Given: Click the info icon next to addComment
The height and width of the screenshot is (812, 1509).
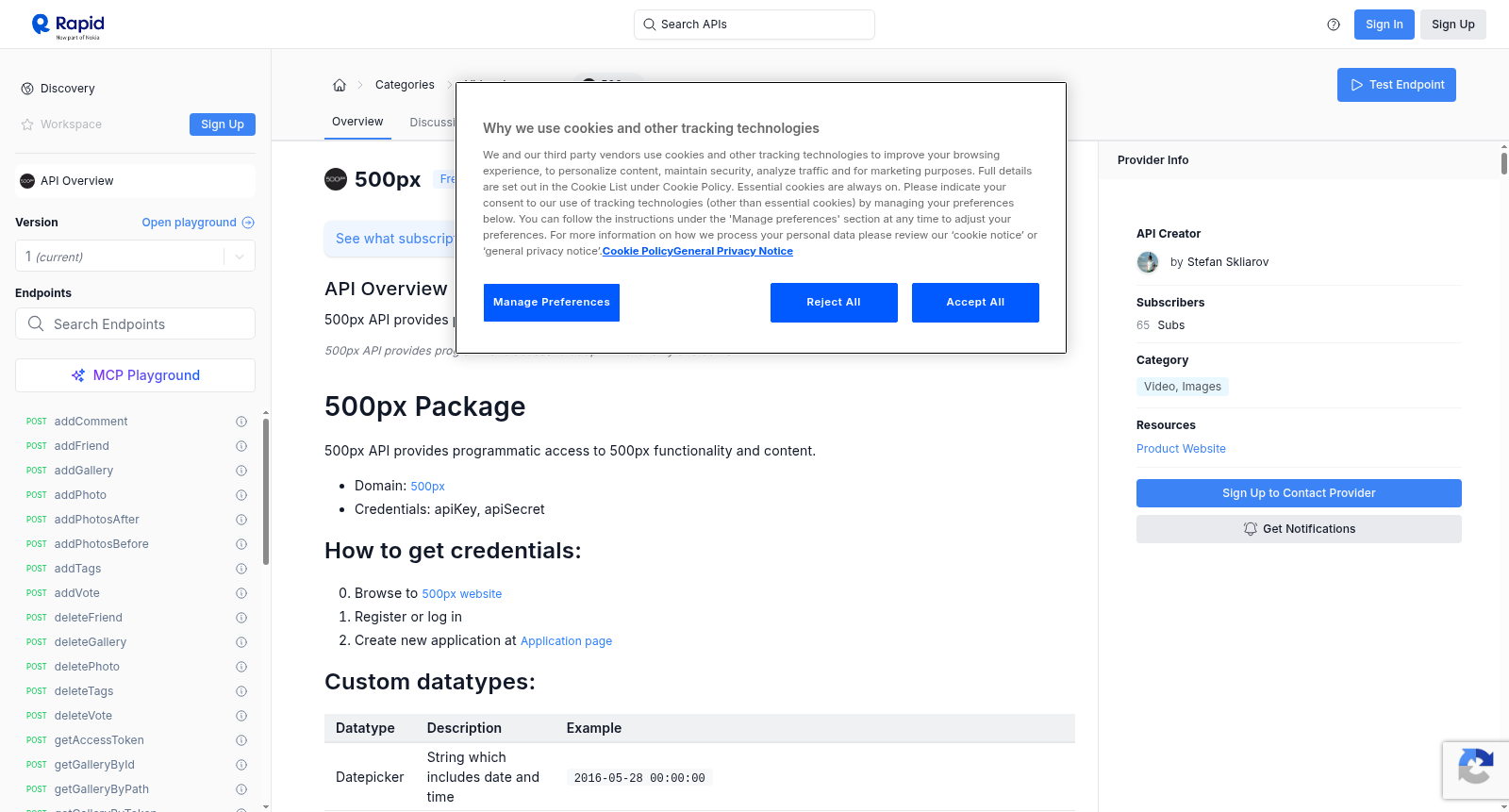Looking at the screenshot, I should point(241,422).
